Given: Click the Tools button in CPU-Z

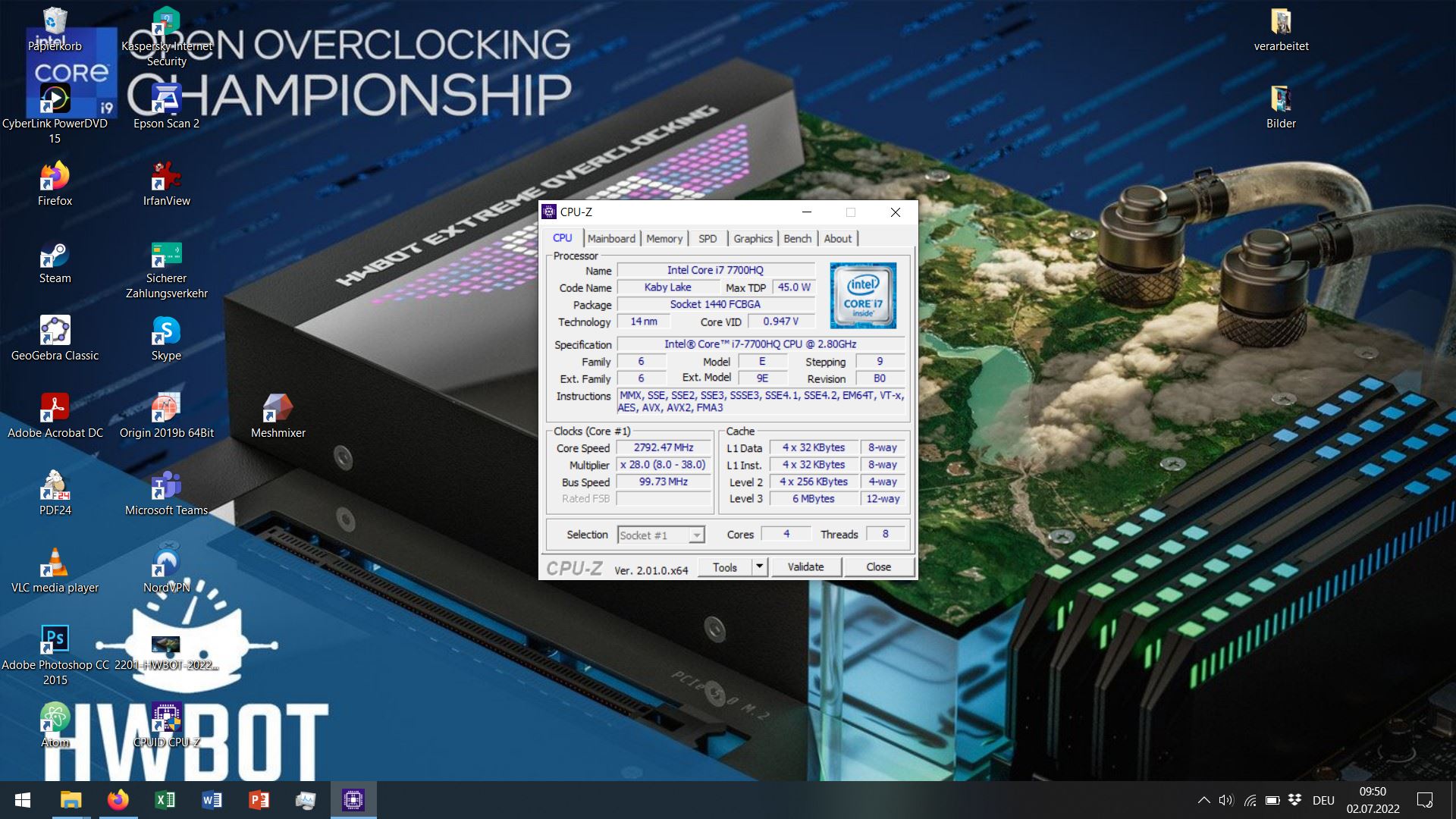Looking at the screenshot, I should (x=724, y=566).
